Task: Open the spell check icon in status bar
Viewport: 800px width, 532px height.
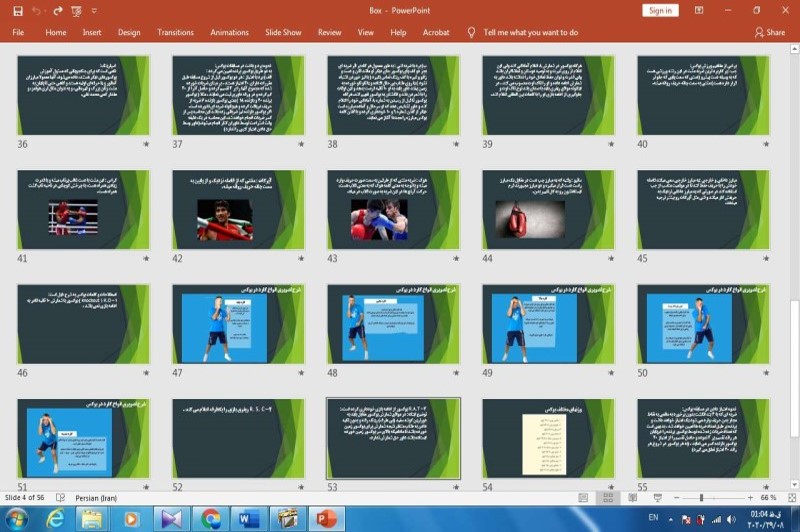Action: [60, 497]
